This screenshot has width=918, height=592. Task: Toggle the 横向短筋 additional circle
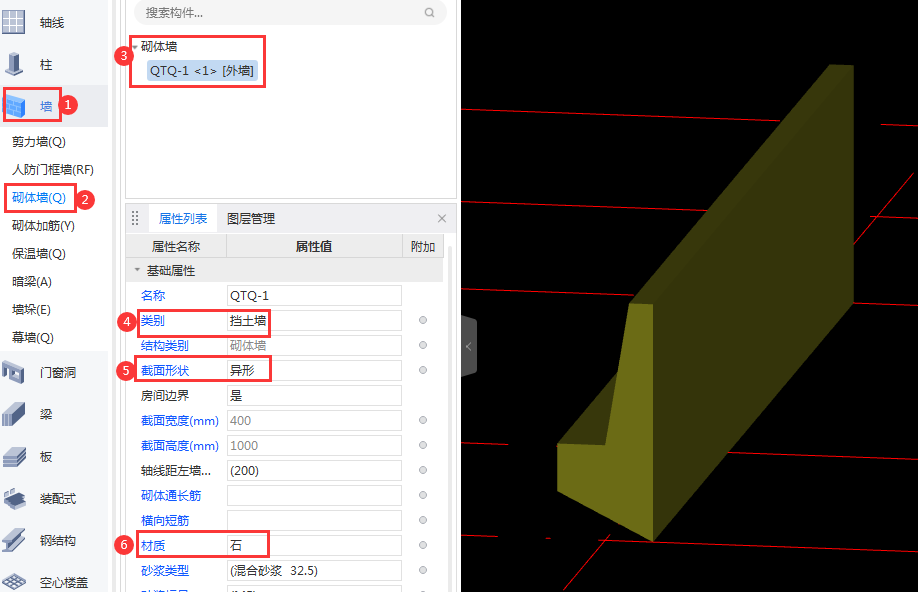tap(423, 521)
